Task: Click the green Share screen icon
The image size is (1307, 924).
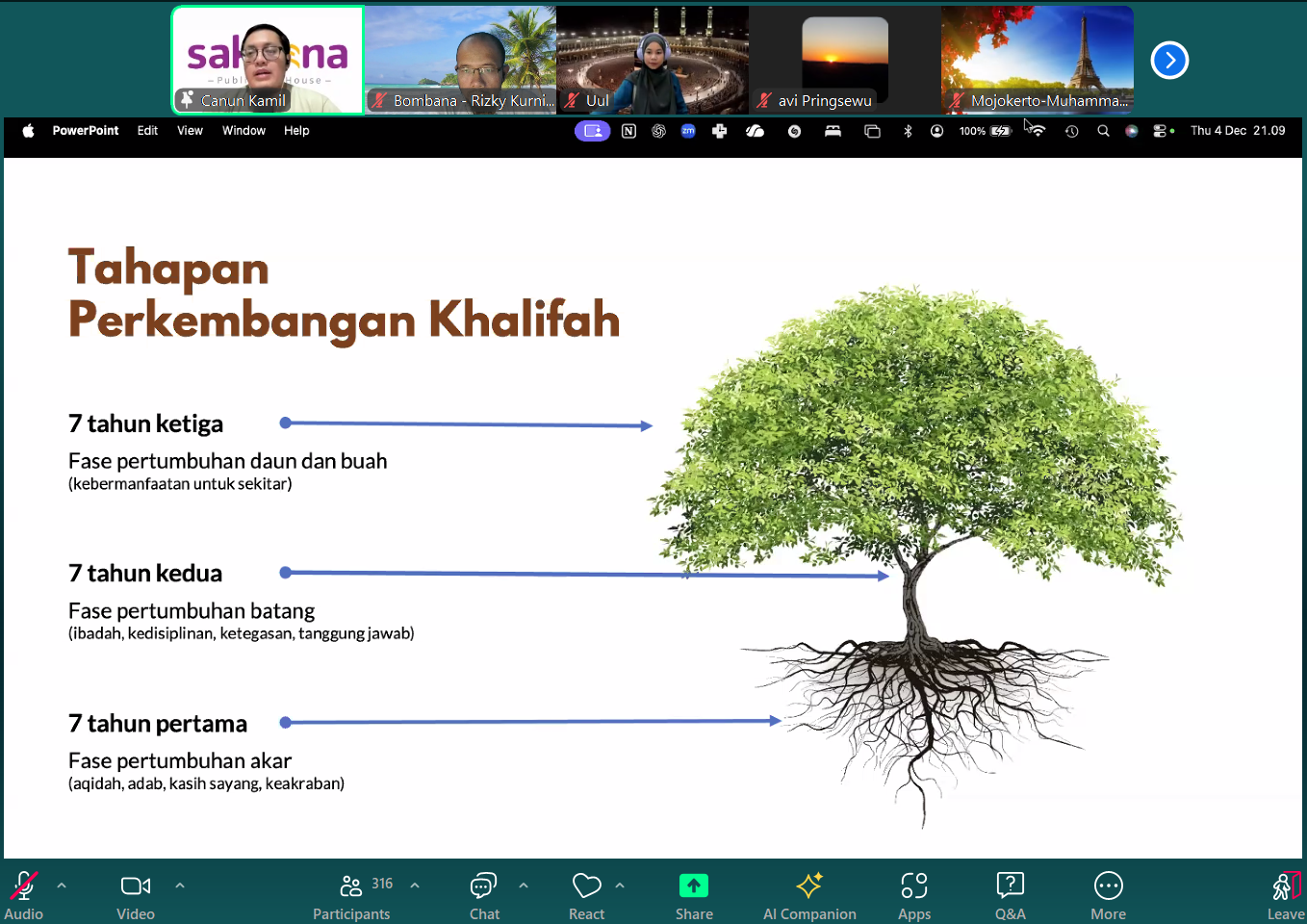Action: 694,885
